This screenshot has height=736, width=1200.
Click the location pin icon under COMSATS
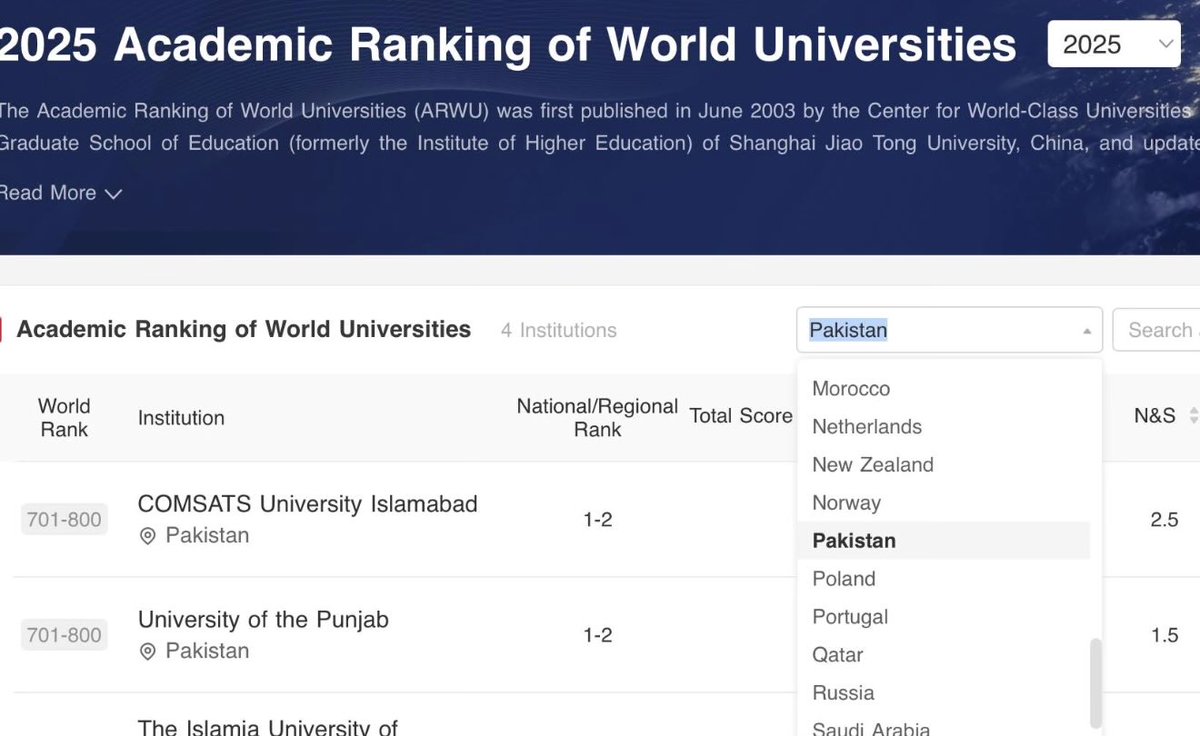[148, 536]
